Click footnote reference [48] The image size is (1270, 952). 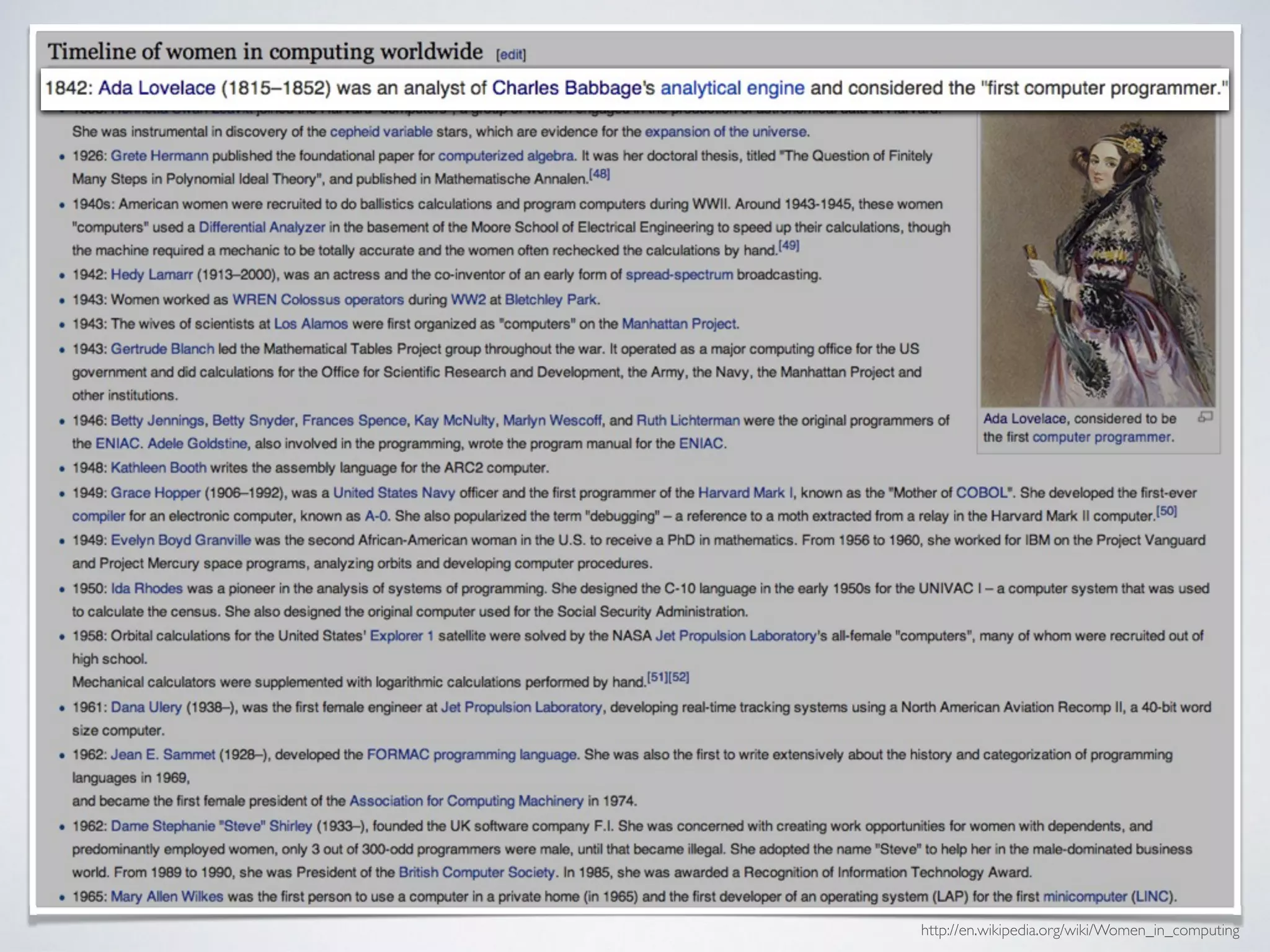[600, 174]
